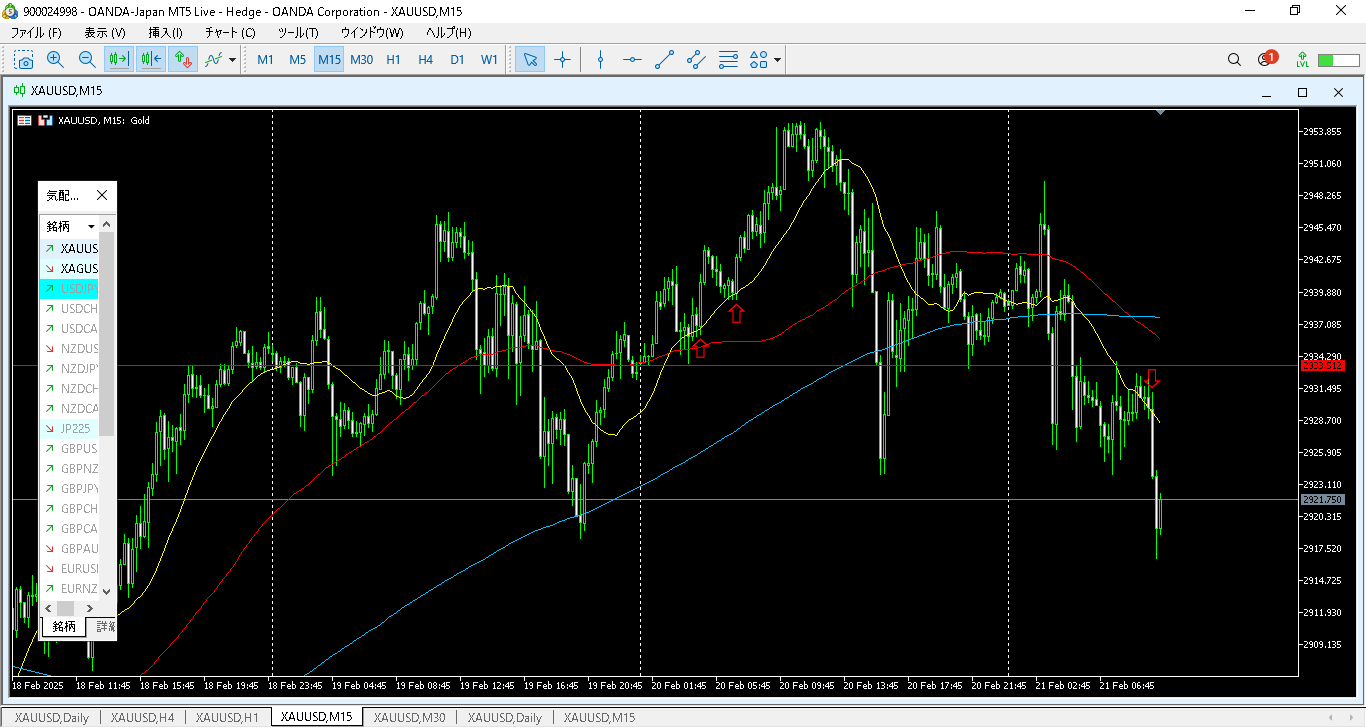Image resolution: width=1366 pixels, height=728 pixels.
Task: Toggle the trade levels up/down arrow icon
Action: pyautogui.click(x=182, y=59)
